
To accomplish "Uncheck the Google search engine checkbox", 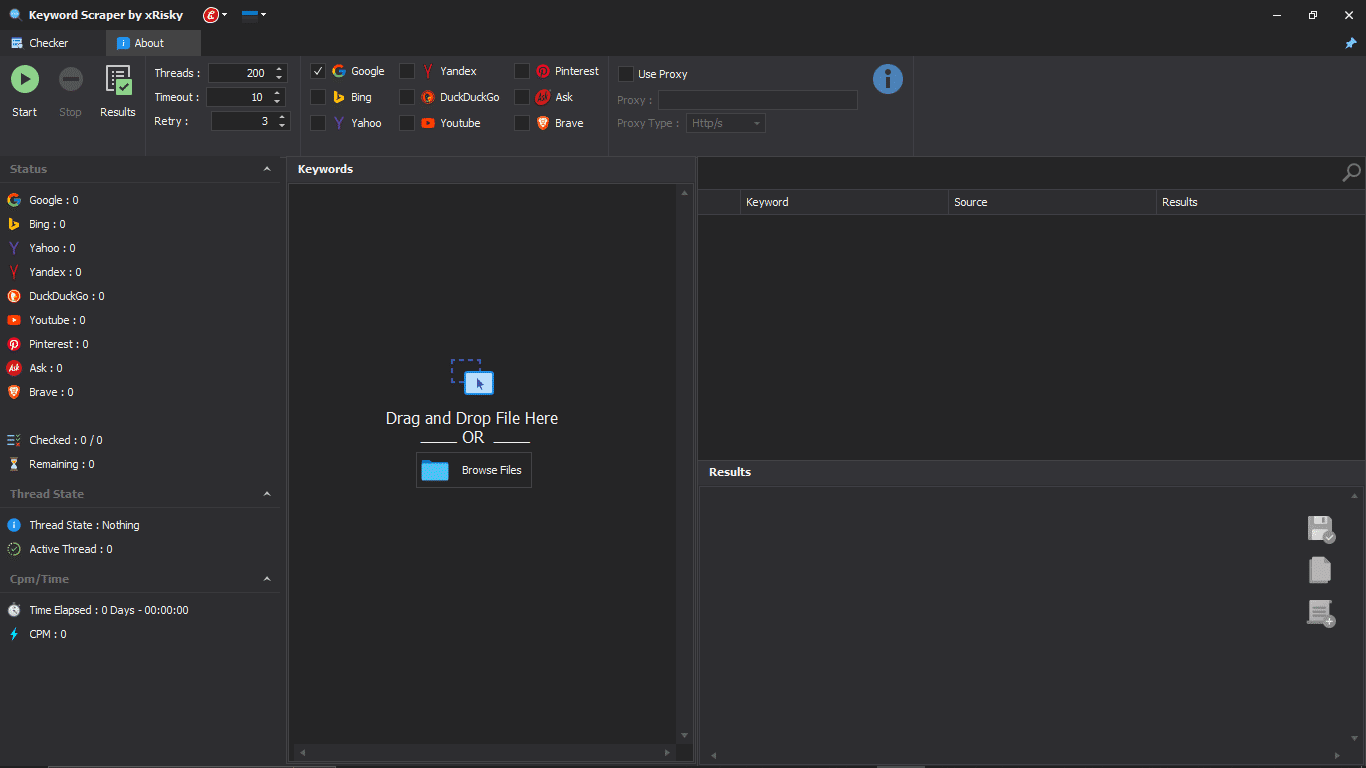I will (x=318, y=71).
